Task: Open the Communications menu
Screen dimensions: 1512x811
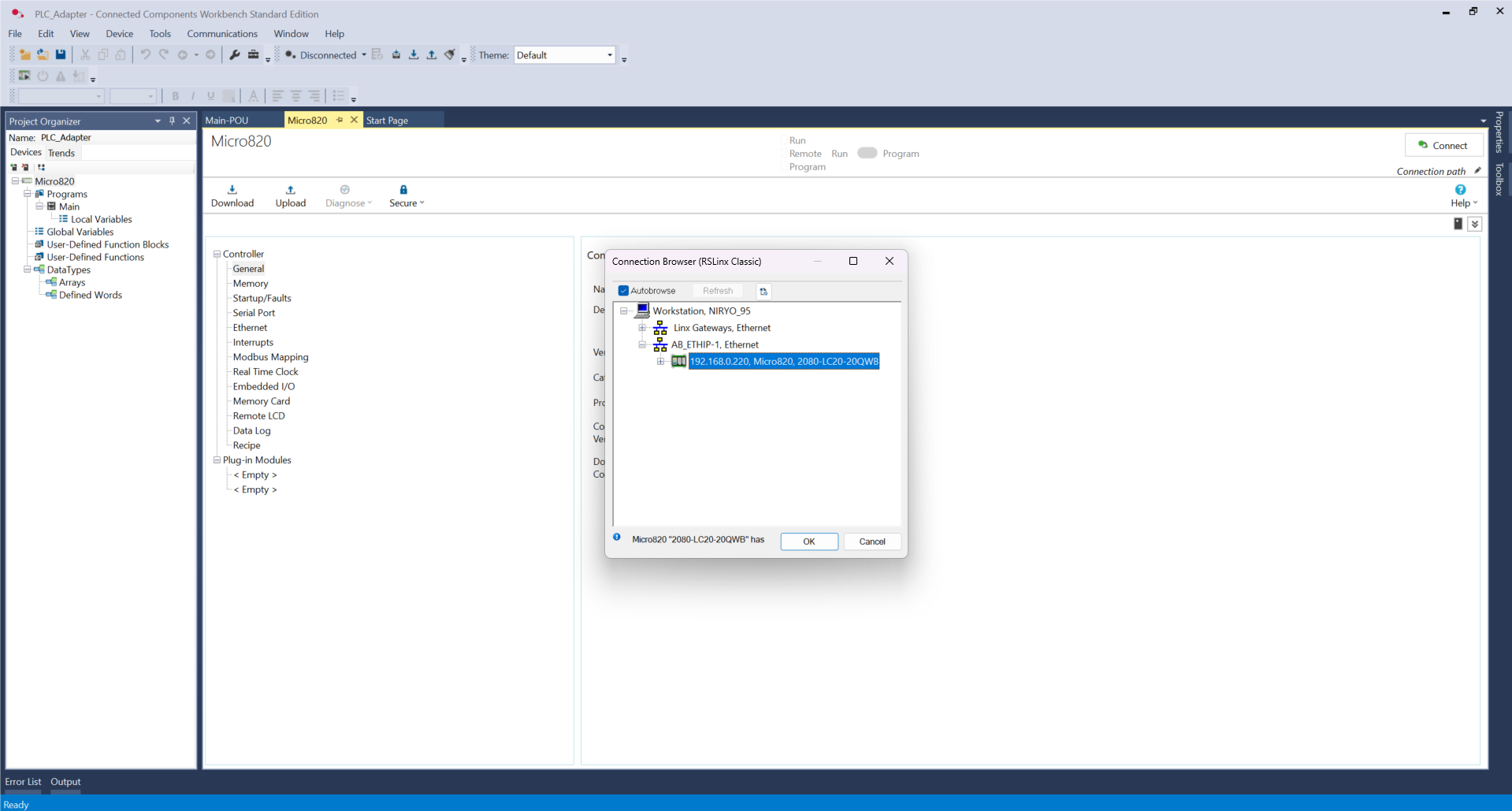Action: point(221,34)
